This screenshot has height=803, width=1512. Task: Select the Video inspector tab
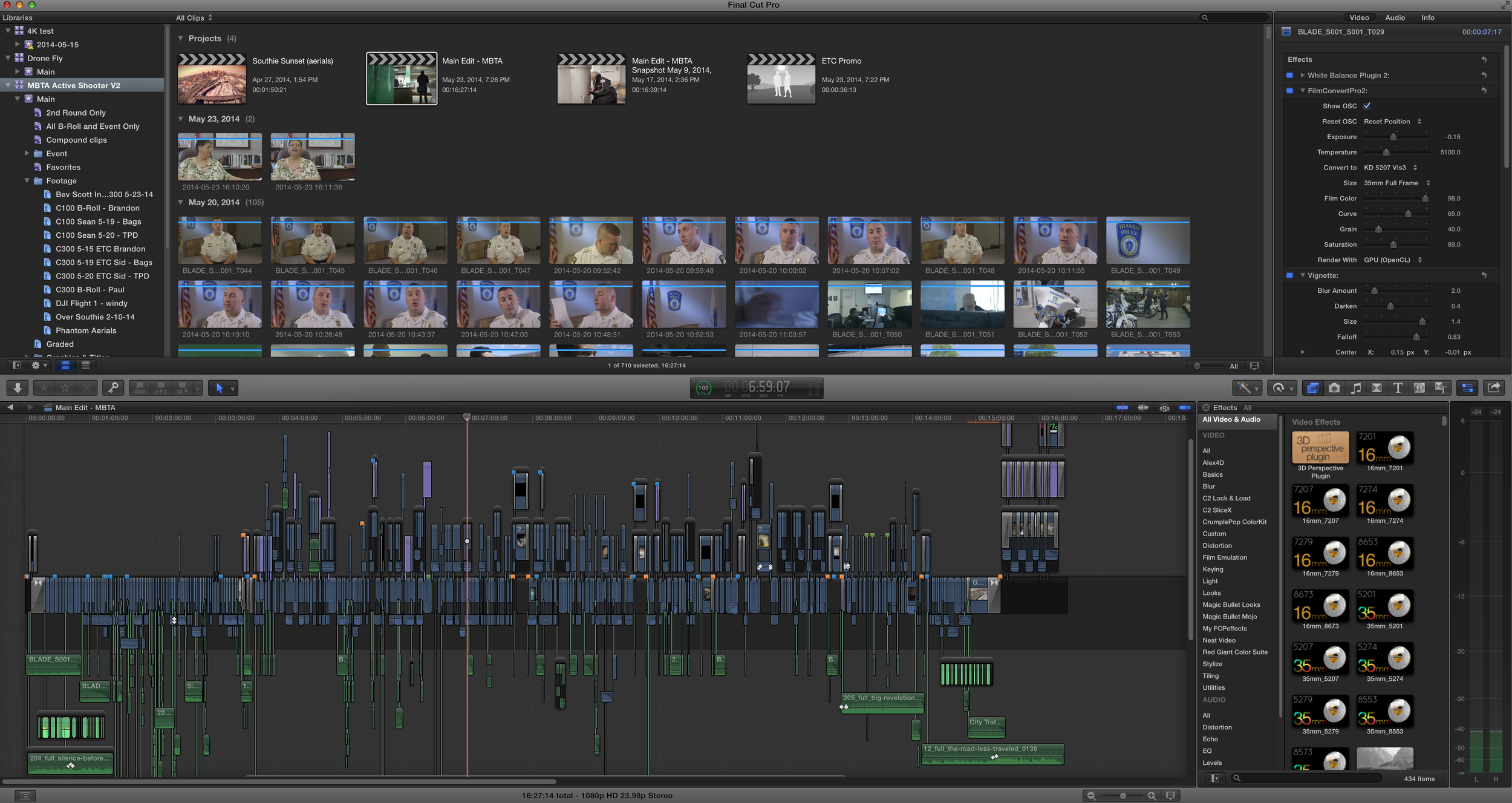pos(1359,18)
